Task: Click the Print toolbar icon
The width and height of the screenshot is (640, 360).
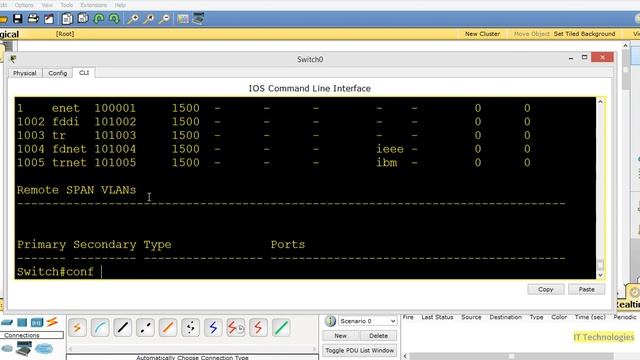Action: [33, 19]
